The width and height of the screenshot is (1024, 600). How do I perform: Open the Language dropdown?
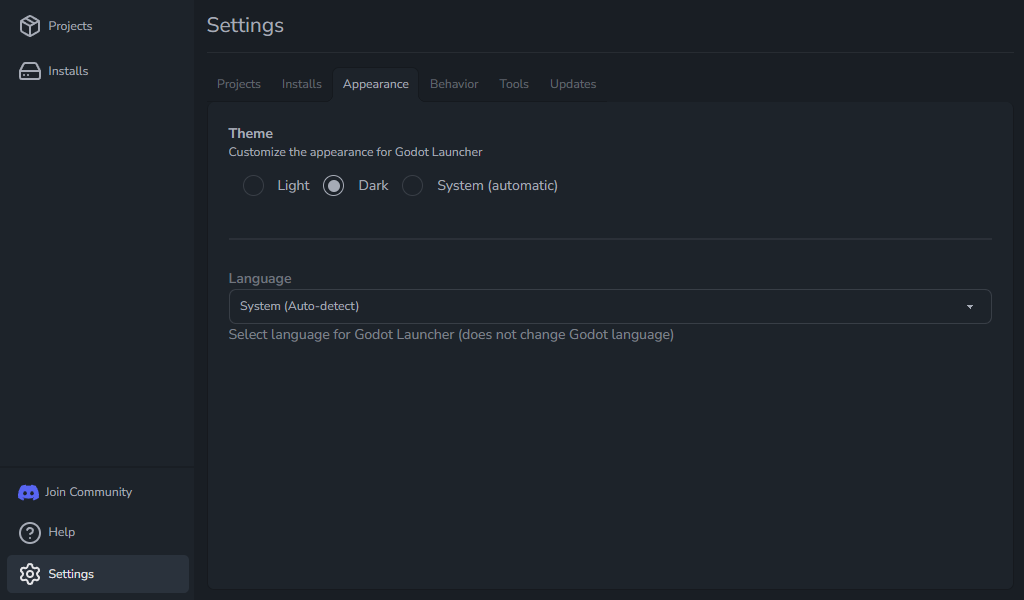610,306
